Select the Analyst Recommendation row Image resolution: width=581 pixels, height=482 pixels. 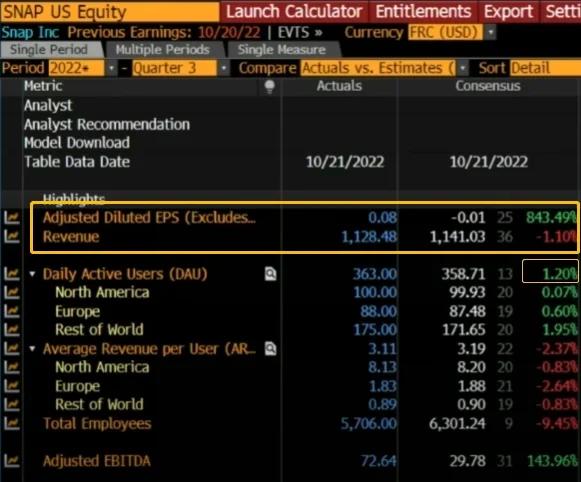[107, 124]
